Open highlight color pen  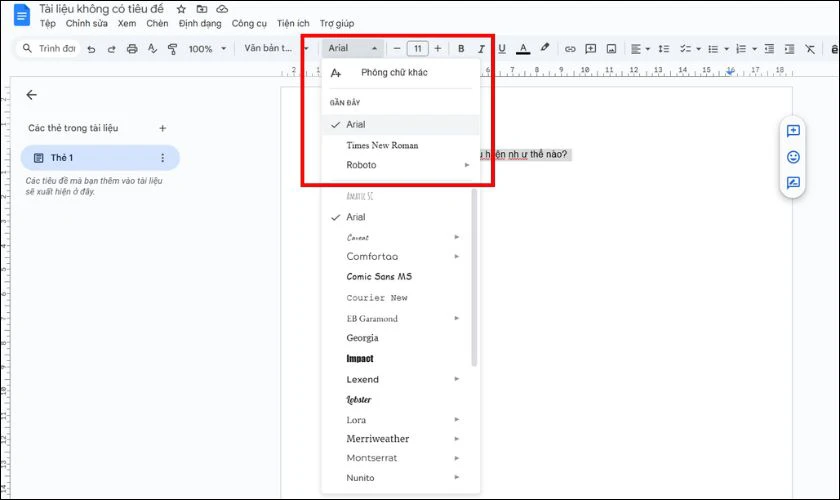coord(545,48)
